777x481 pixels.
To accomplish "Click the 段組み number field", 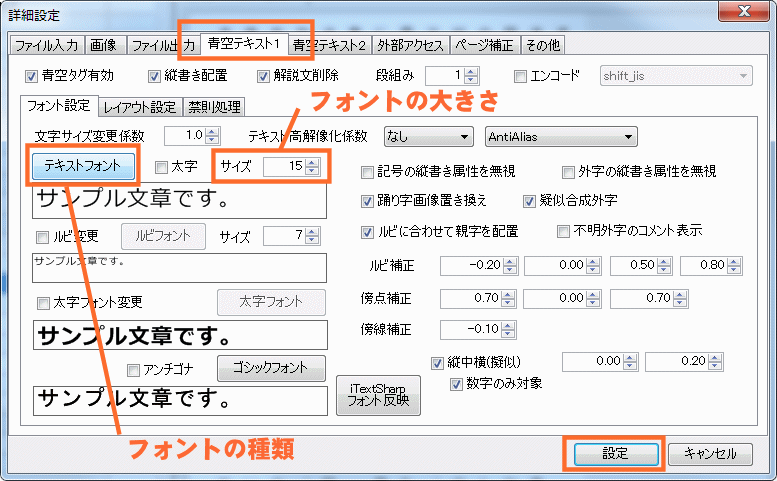I will pyautogui.click(x=445, y=75).
